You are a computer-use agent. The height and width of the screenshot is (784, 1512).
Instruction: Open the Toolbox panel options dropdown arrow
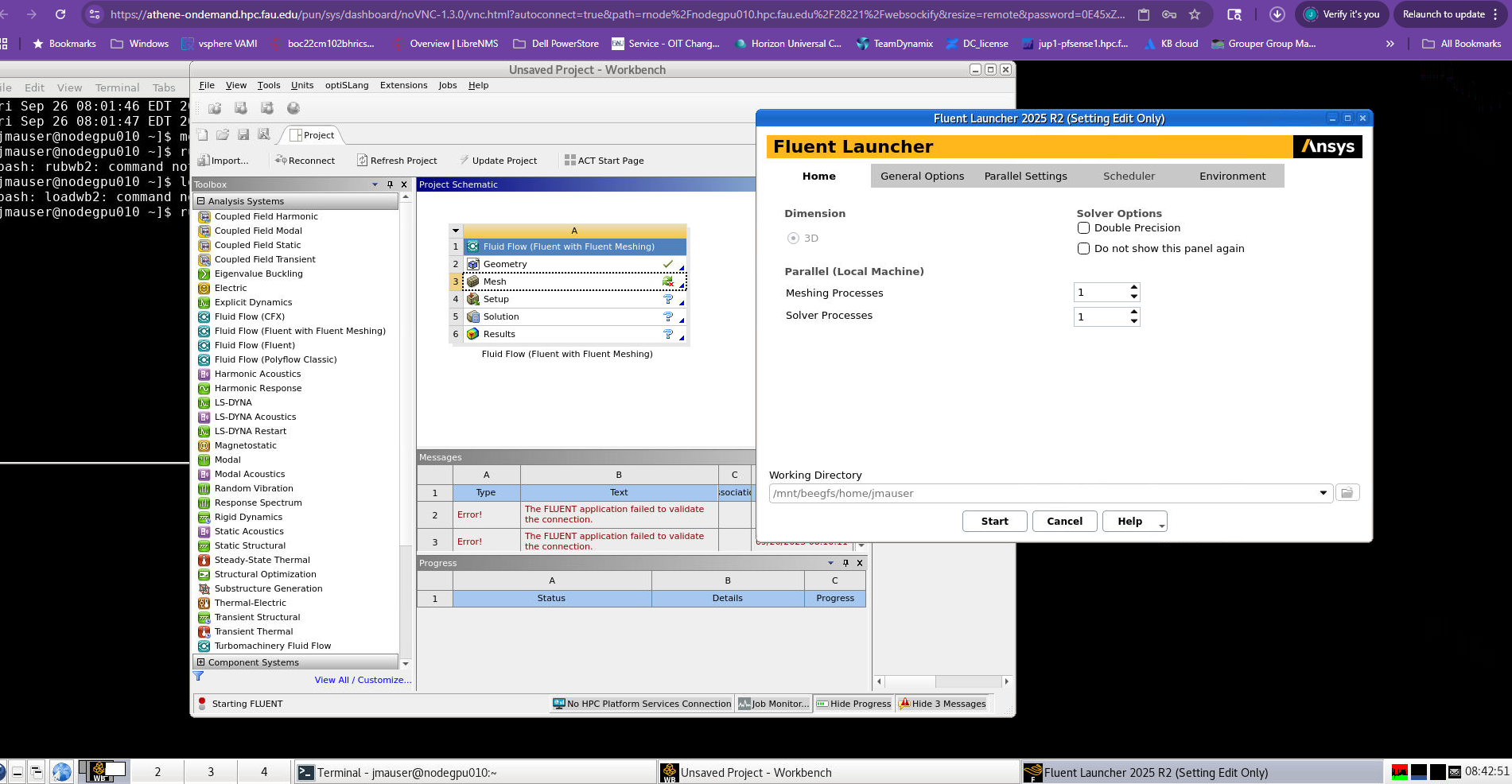pos(375,184)
